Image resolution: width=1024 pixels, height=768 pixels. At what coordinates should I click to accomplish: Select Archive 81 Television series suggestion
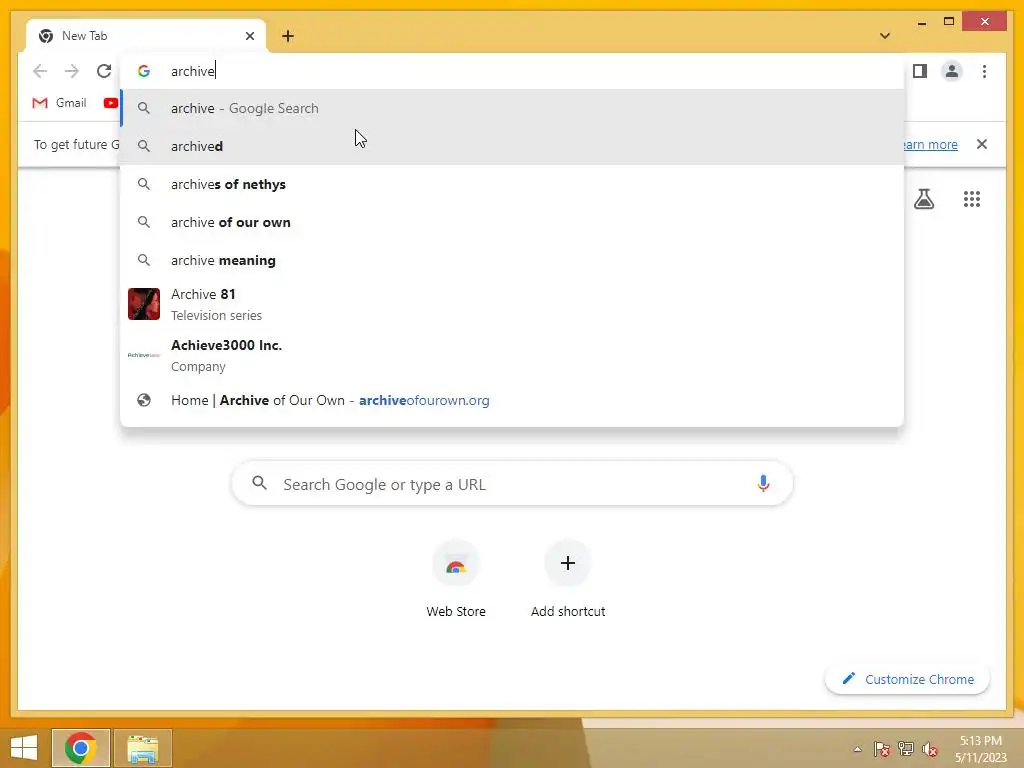513,304
